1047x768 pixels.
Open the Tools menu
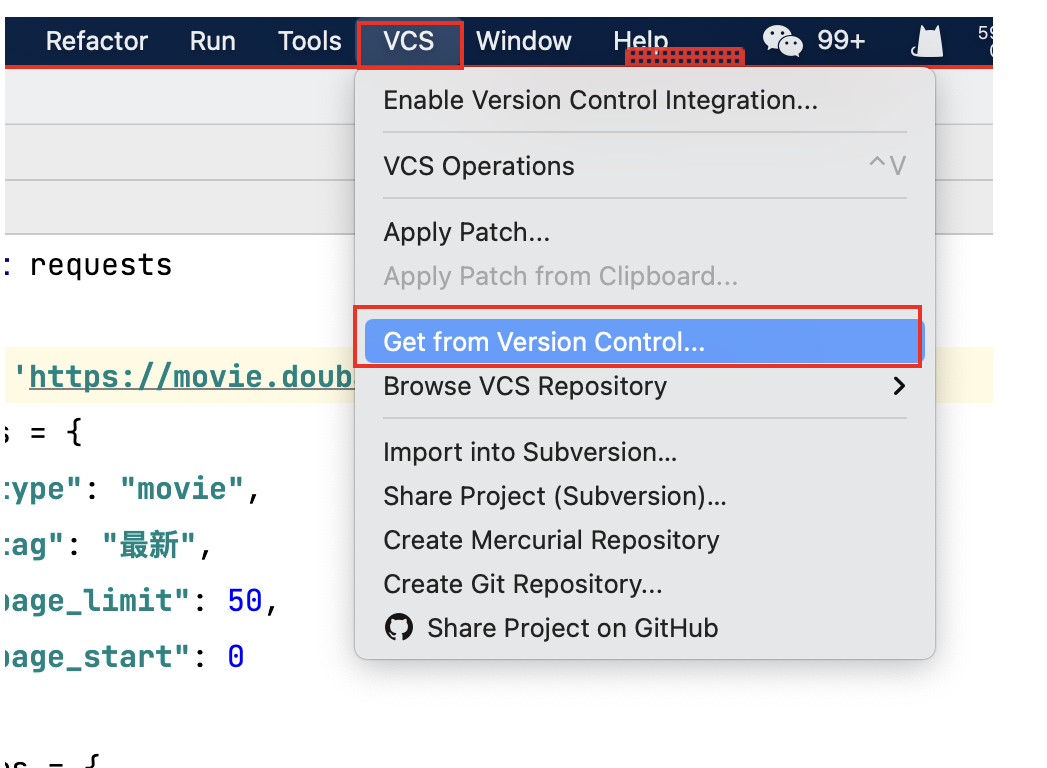click(310, 41)
